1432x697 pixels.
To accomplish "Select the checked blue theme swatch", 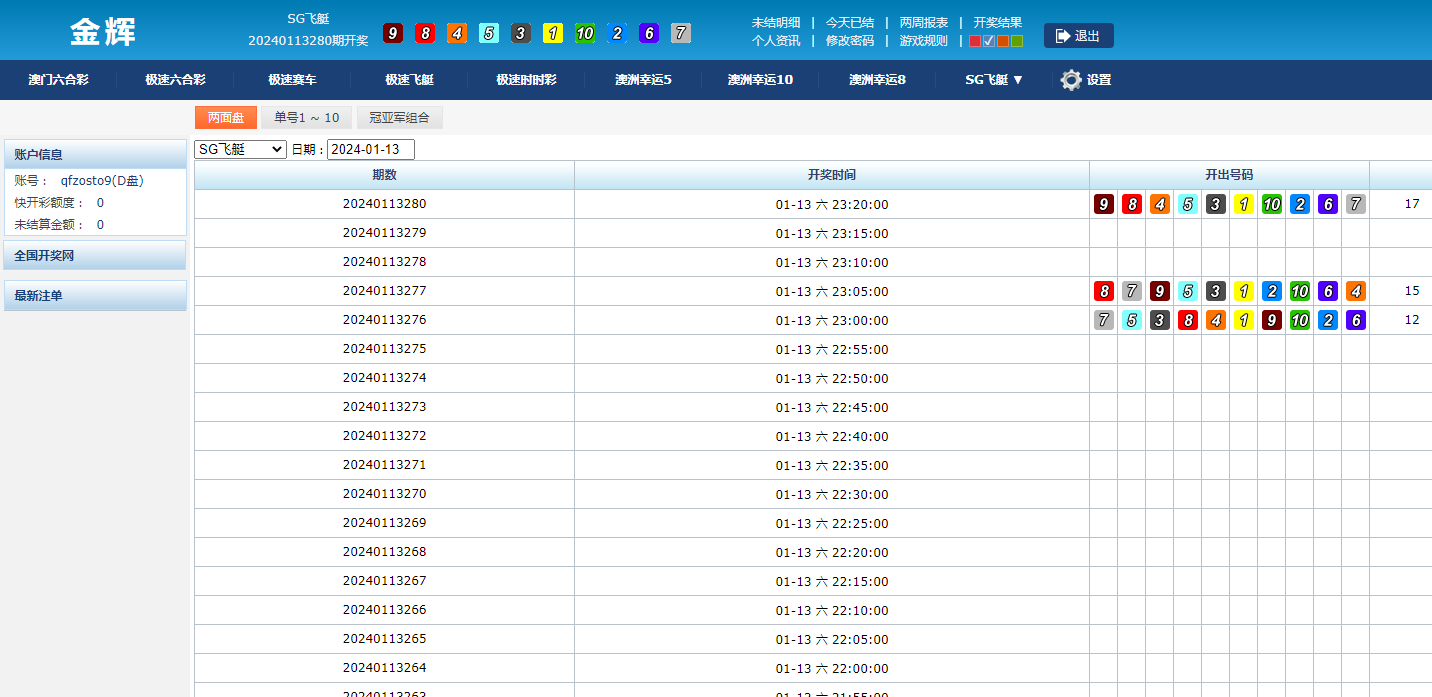I will [989, 41].
